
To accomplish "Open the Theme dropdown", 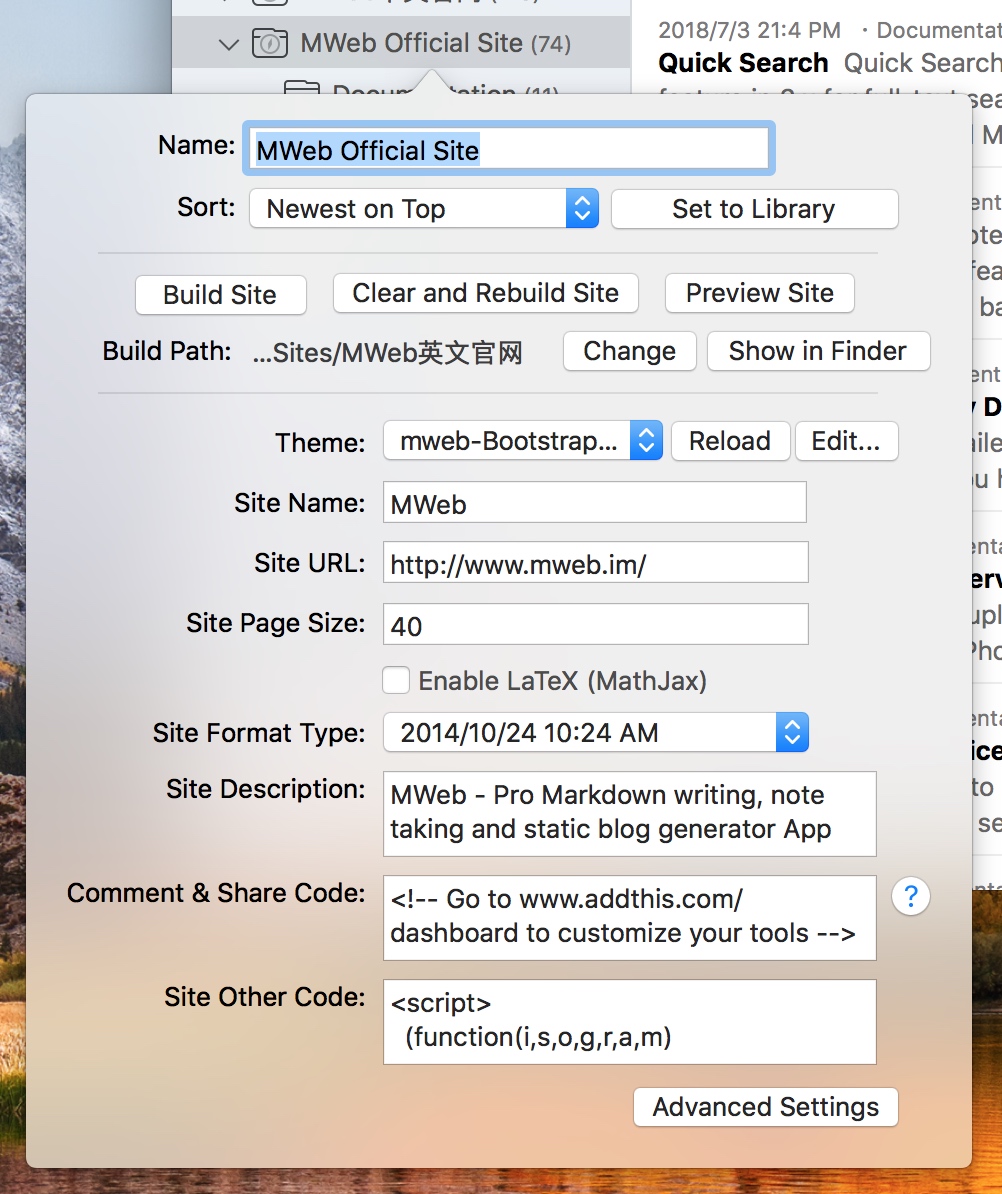I will [x=522, y=441].
